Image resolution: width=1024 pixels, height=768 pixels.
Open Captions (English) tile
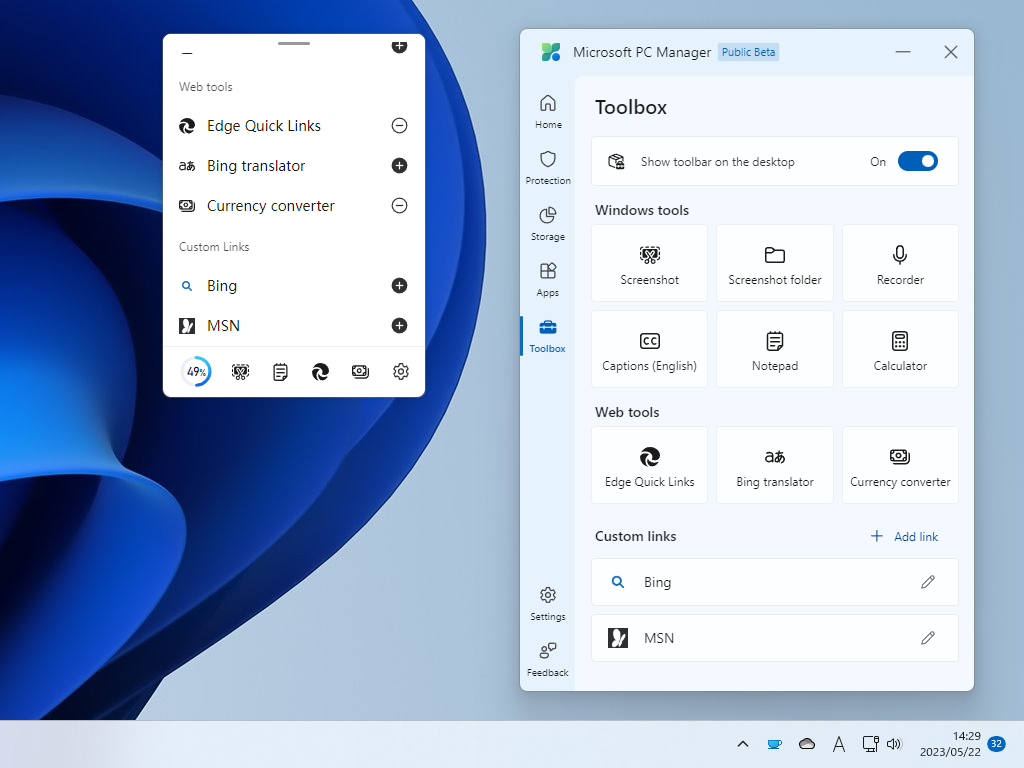649,349
